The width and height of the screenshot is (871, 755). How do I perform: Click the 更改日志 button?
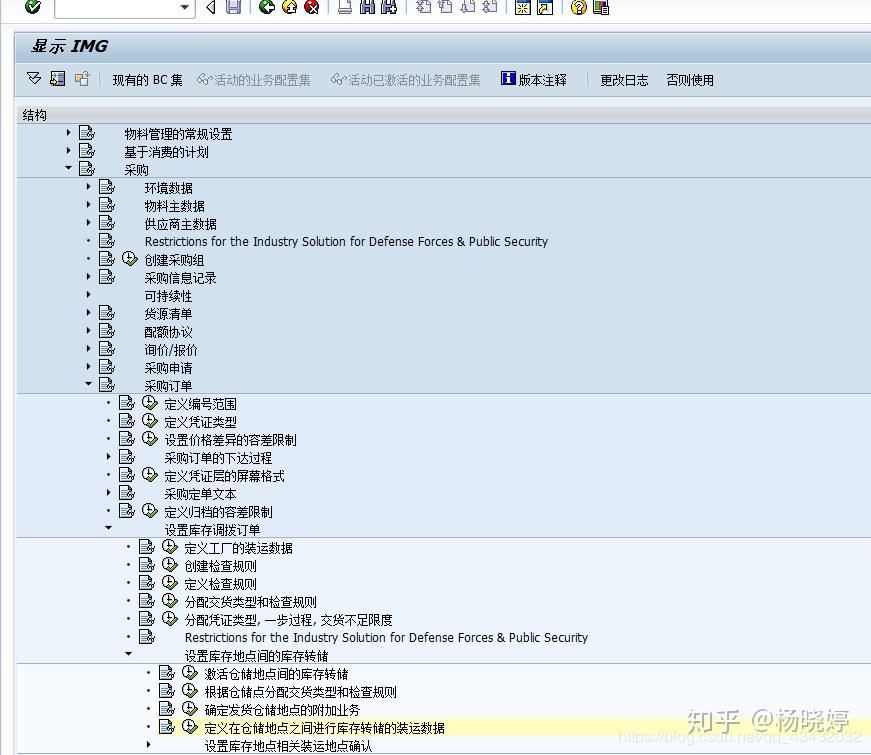pyautogui.click(x=624, y=80)
